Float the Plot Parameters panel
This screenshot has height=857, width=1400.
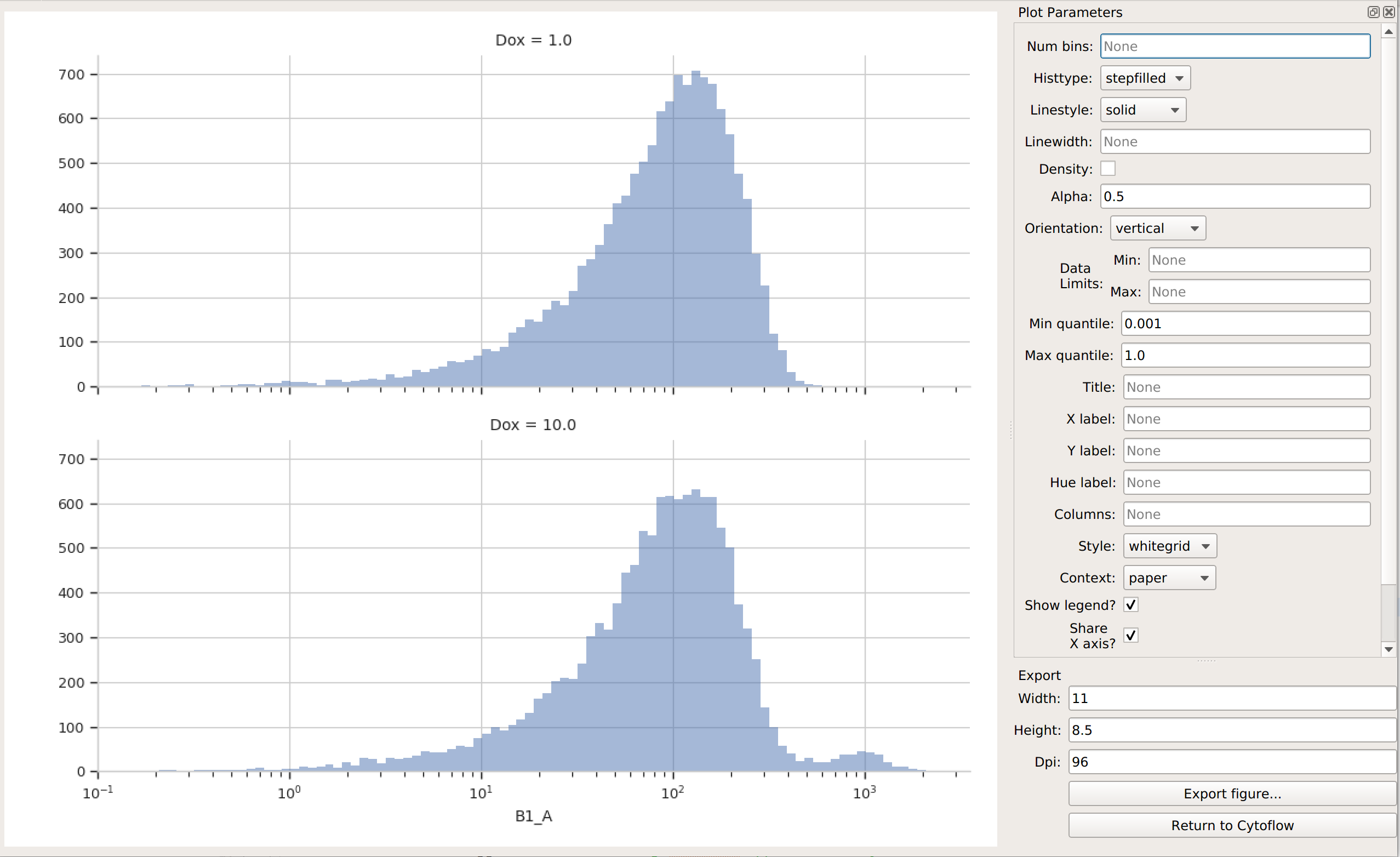[x=1373, y=12]
